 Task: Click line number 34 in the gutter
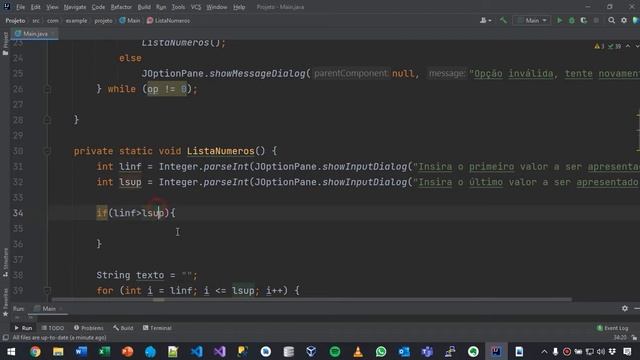tap(18, 213)
